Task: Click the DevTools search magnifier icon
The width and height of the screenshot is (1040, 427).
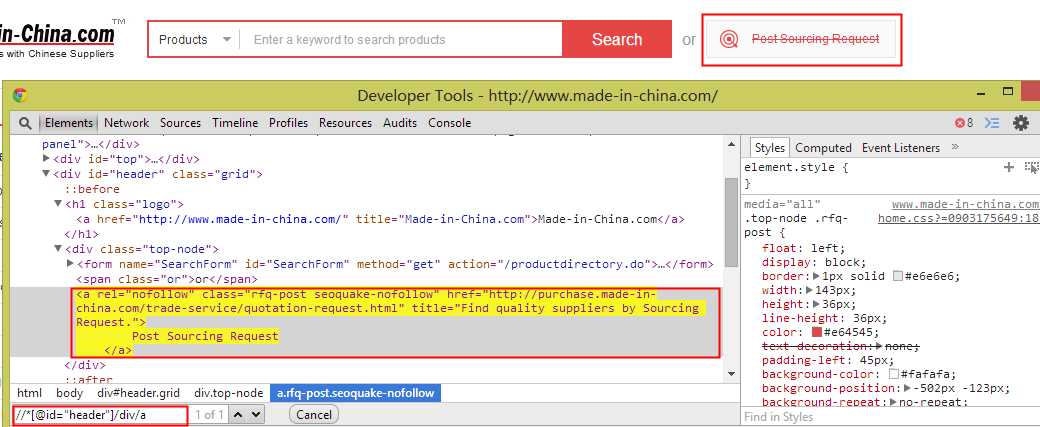Action: pyautogui.click(x=25, y=123)
